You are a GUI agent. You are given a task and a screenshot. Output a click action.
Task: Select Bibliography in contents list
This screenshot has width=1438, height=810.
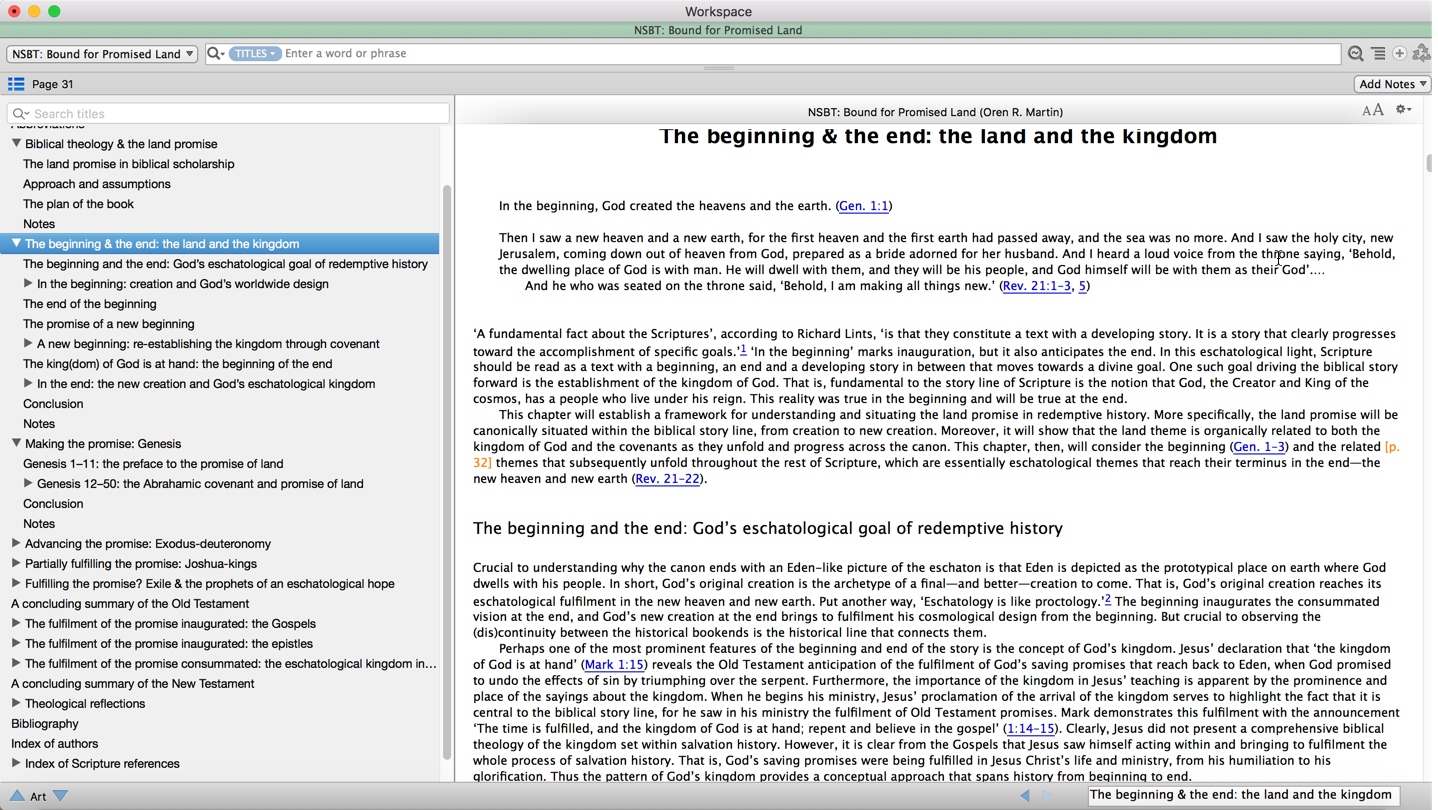(45, 724)
